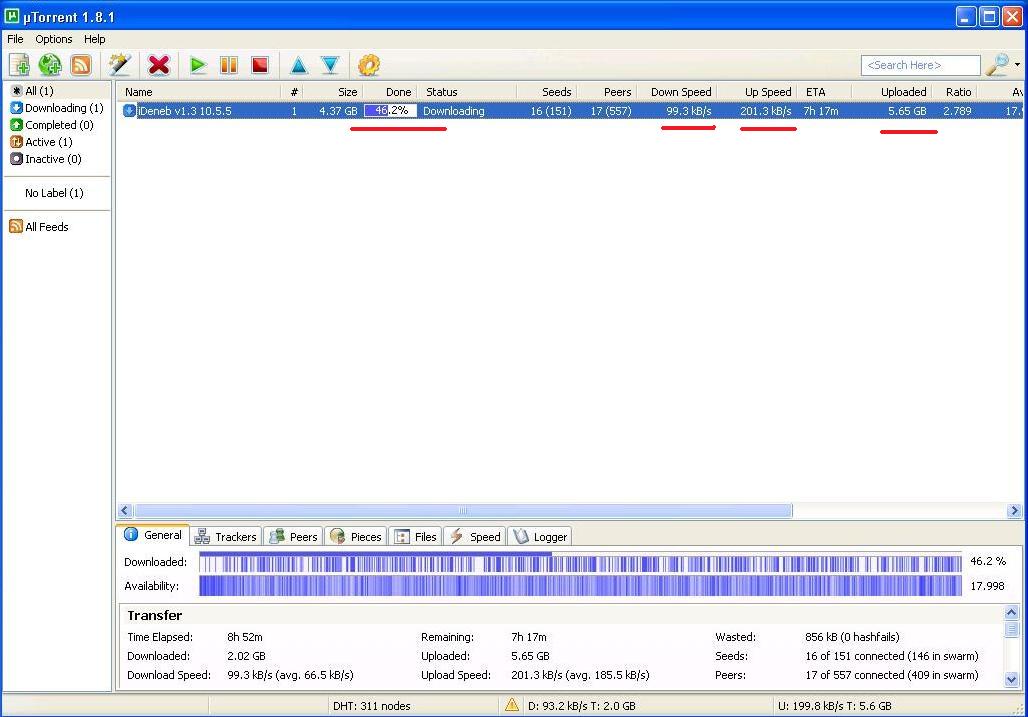Select All Feeds in sidebar
The image size is (1028, 717).
pos(39,227)
